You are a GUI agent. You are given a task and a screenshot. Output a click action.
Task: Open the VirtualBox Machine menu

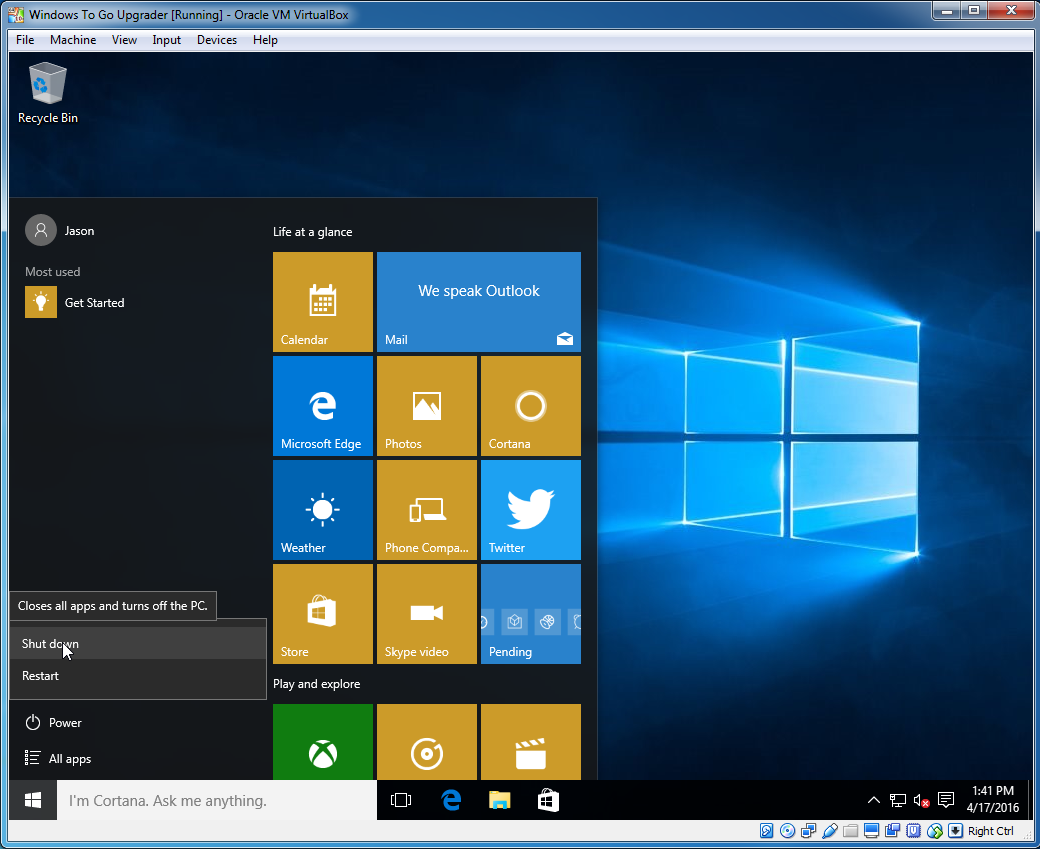[x=73, y=40]
